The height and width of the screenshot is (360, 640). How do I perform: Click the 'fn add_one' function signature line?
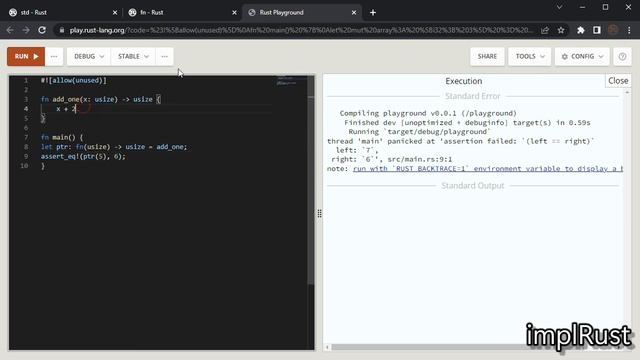tap(100, 99)
